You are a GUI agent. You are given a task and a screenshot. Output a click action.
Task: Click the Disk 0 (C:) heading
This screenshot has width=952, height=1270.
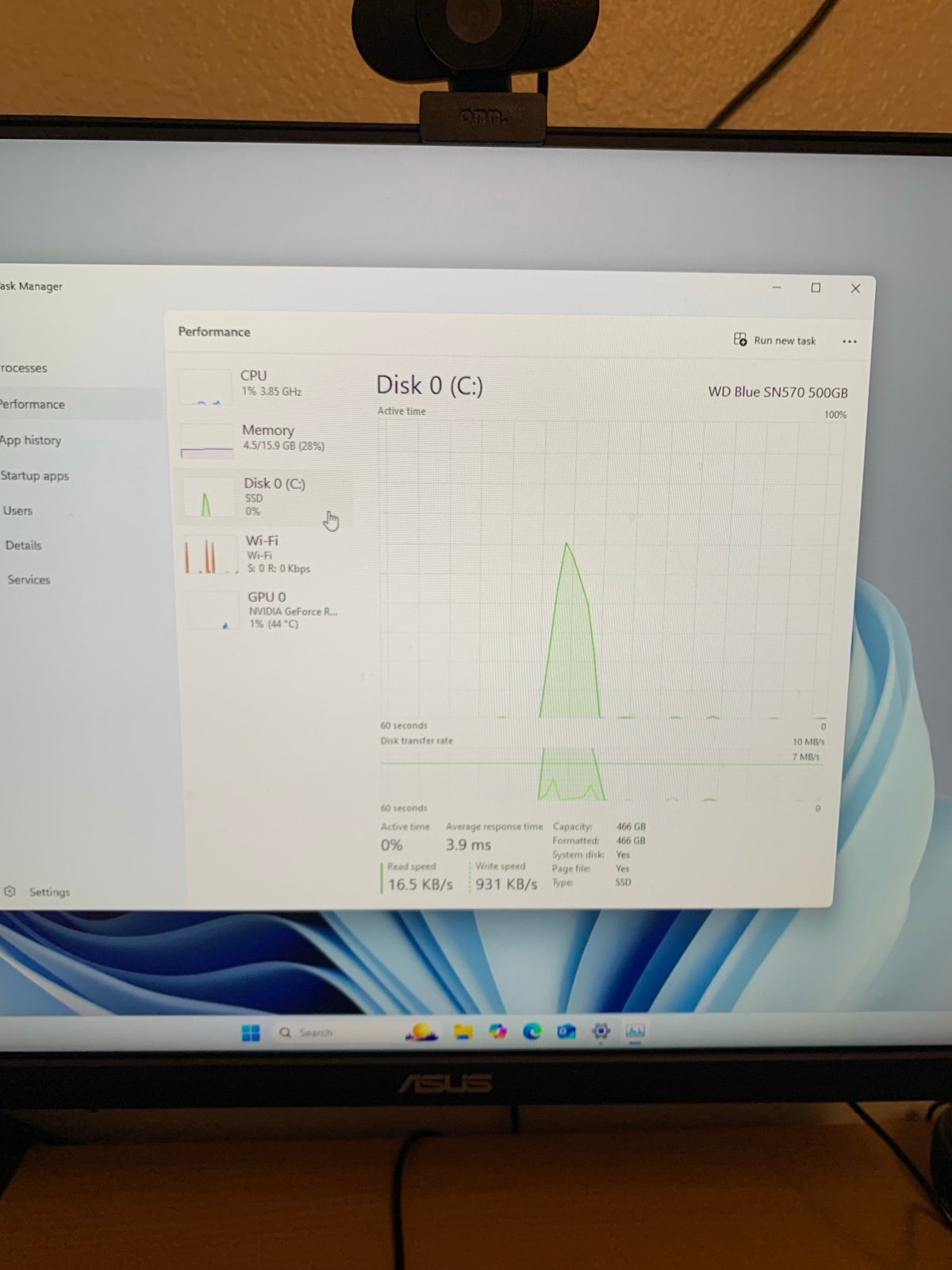tap(429, 386)
